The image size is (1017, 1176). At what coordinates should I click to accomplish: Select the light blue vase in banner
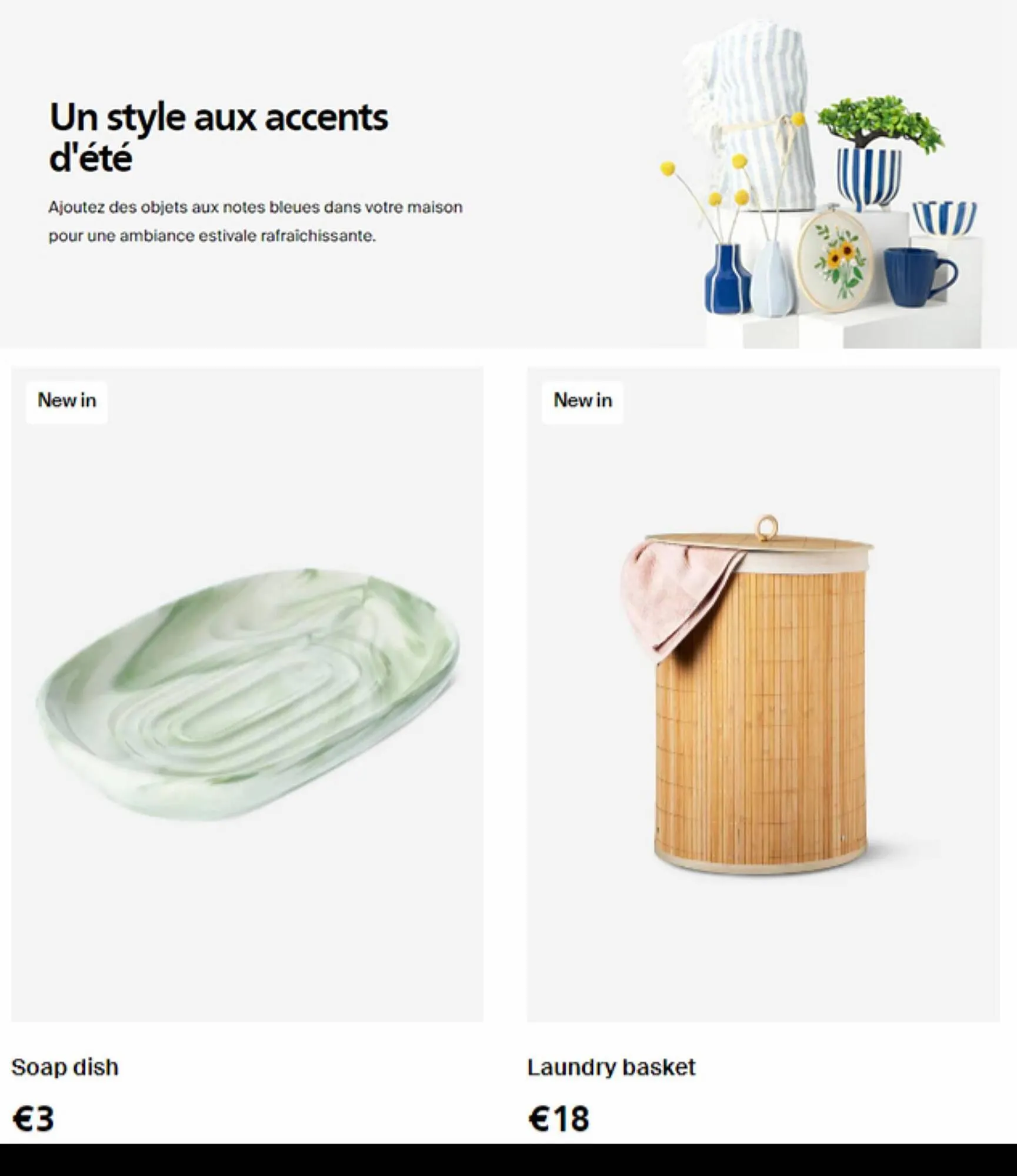coord(772,279)
